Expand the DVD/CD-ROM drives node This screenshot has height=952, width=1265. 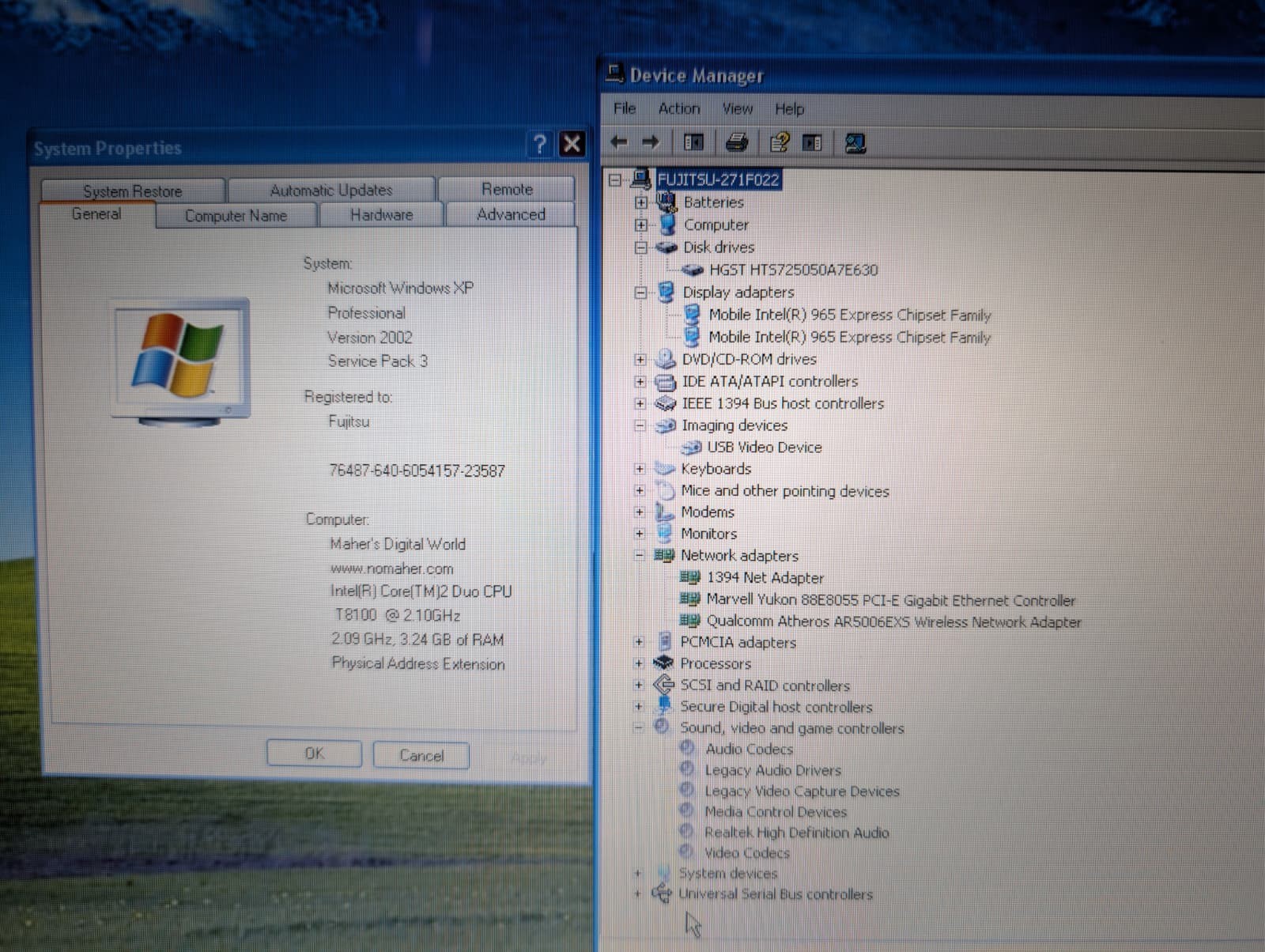click(x=640, y=360)
